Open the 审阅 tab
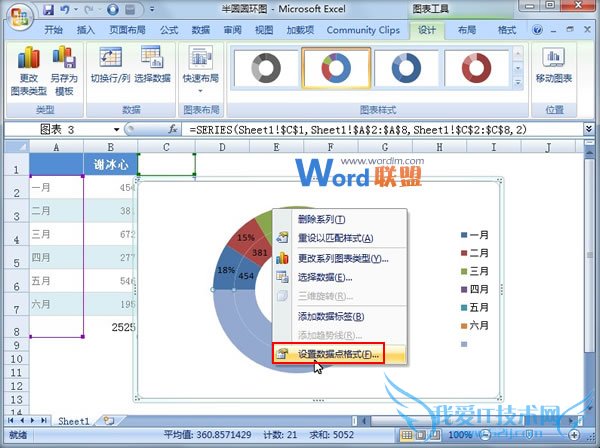The image size is (600, 448). pyautogui.click(x=232, y=30)
